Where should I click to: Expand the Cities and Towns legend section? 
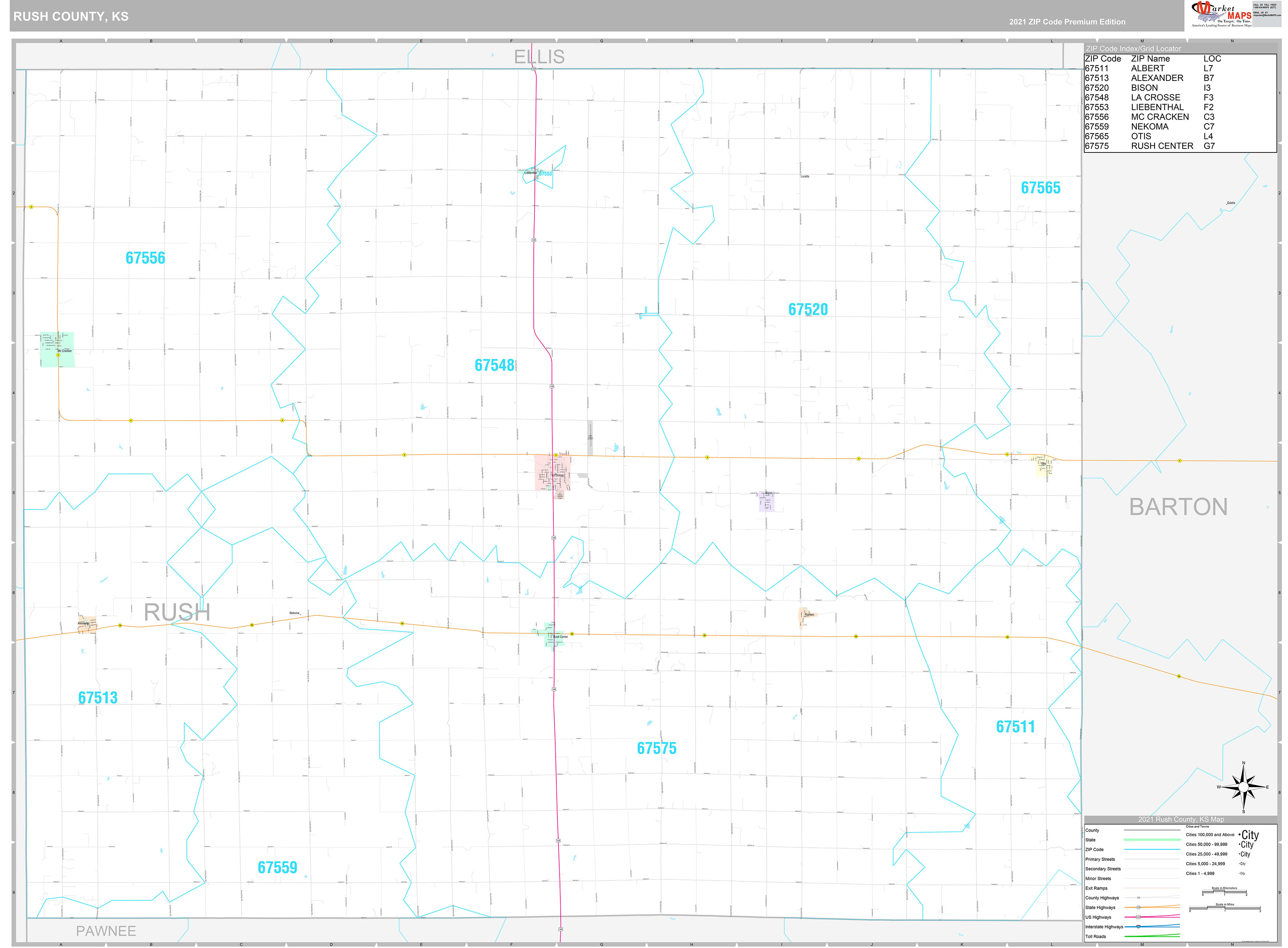1198,826
